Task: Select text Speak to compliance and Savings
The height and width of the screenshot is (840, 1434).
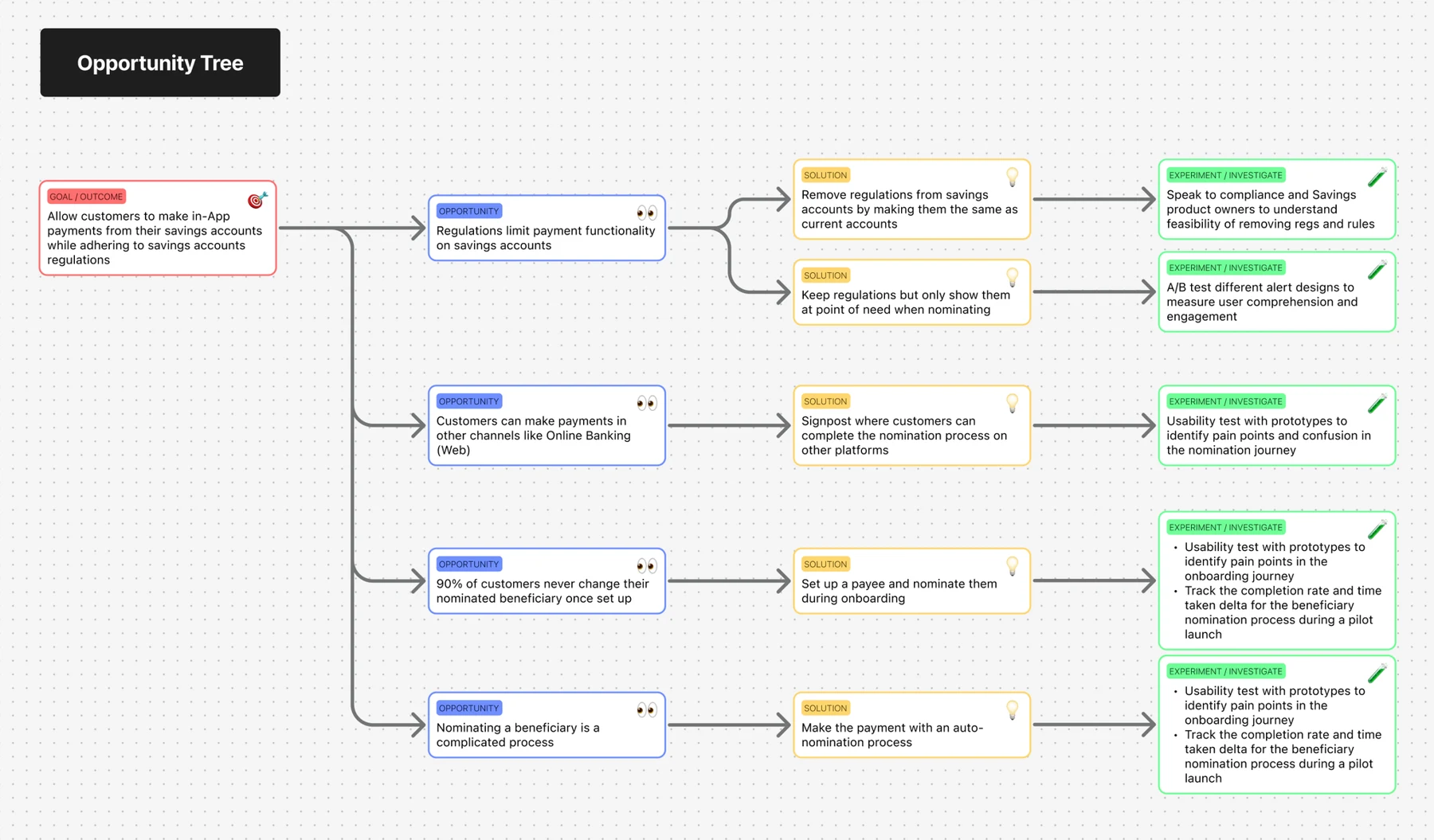Action: tap(1271, 209)
